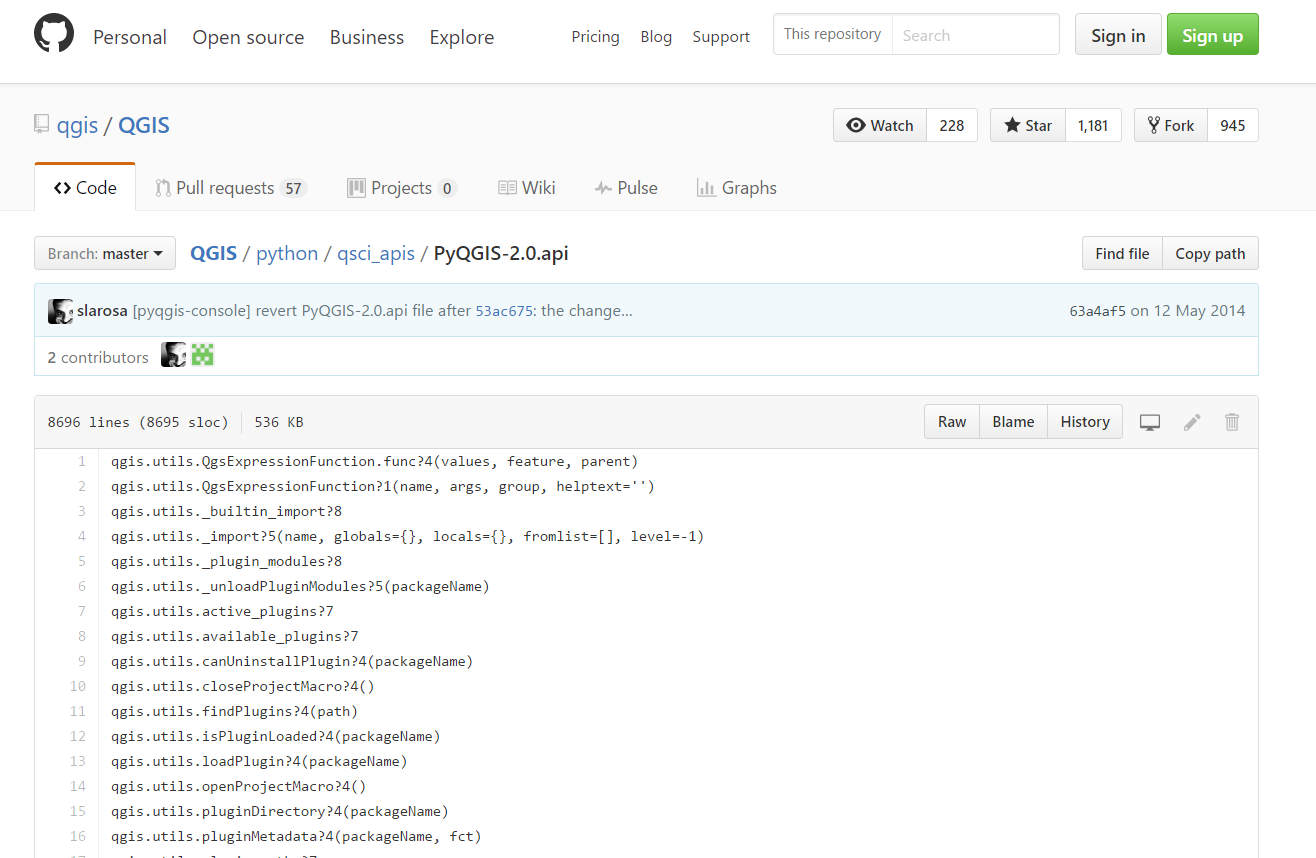Viewport: 1316px width, 858px height.
Task: View the Raw file
Action: (952, 422)
